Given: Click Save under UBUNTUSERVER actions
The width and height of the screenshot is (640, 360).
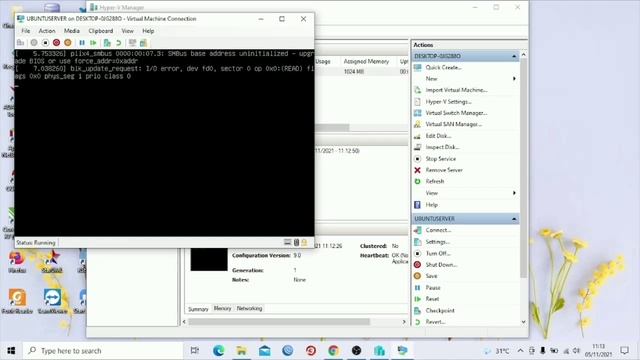Looking at the screenshot, I should click(431, 276).
